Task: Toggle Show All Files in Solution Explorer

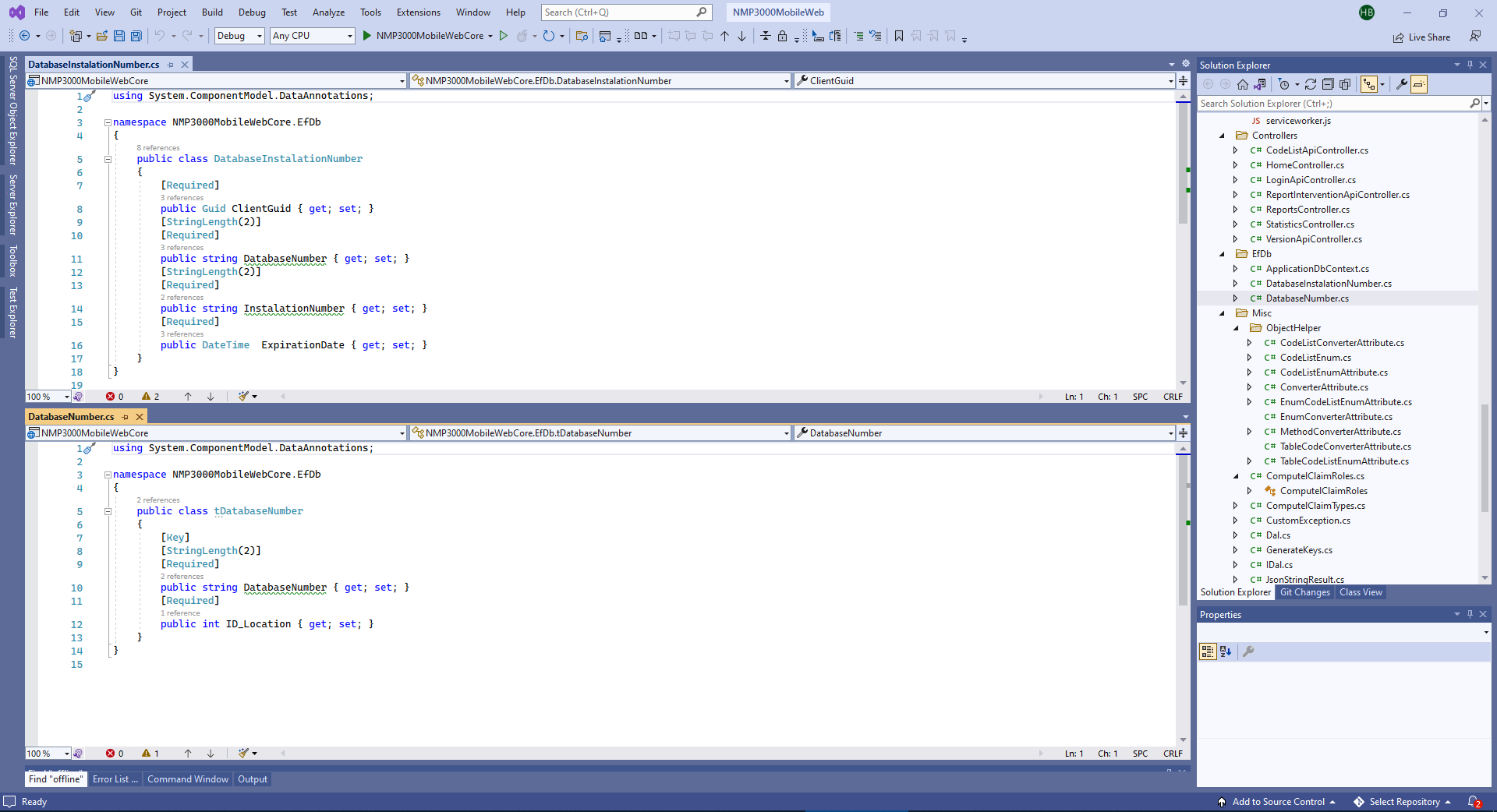Action: 1345,84
